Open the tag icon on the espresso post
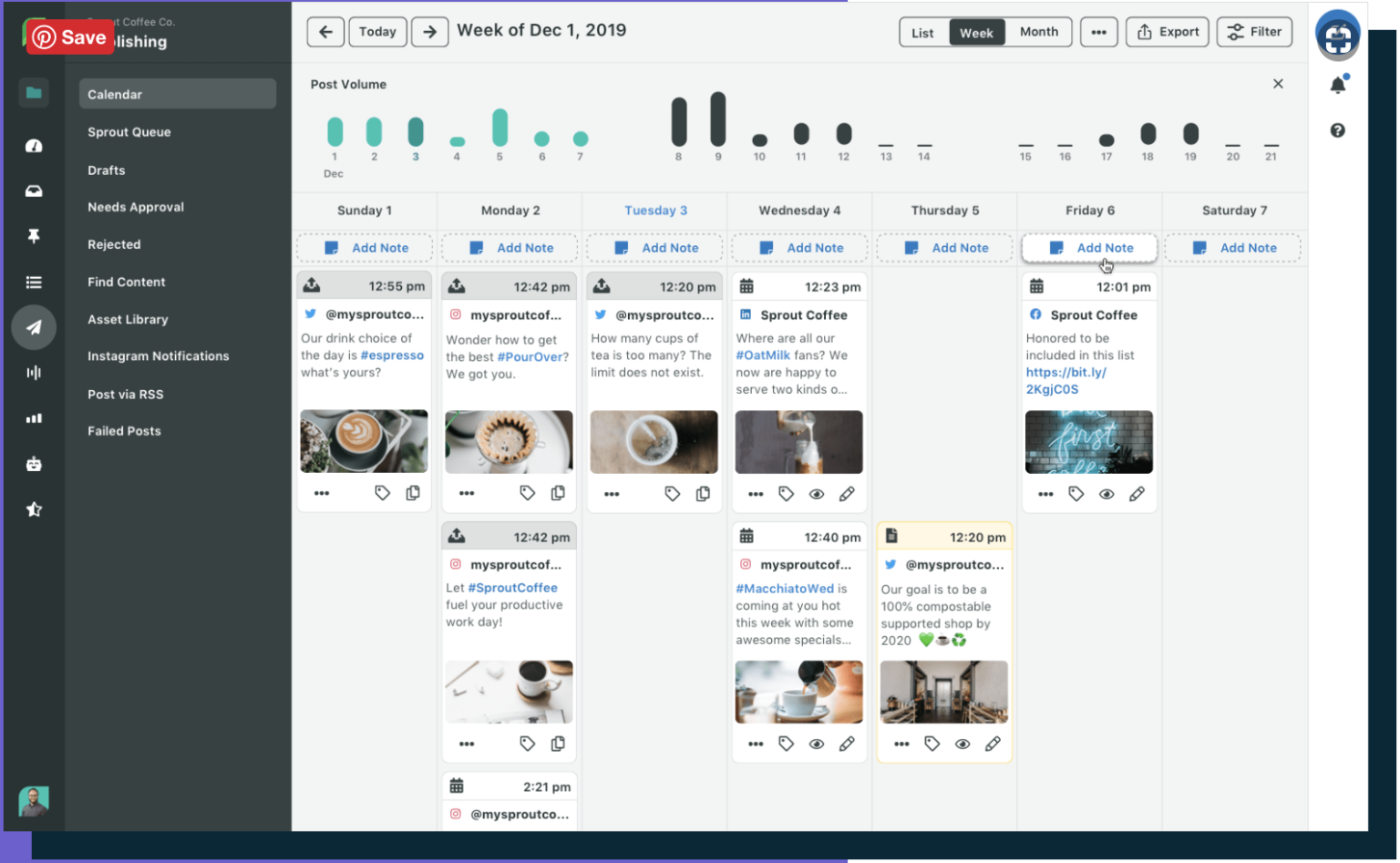The width and height of the screenshot is (1400, 863). (x=382, y=492)
